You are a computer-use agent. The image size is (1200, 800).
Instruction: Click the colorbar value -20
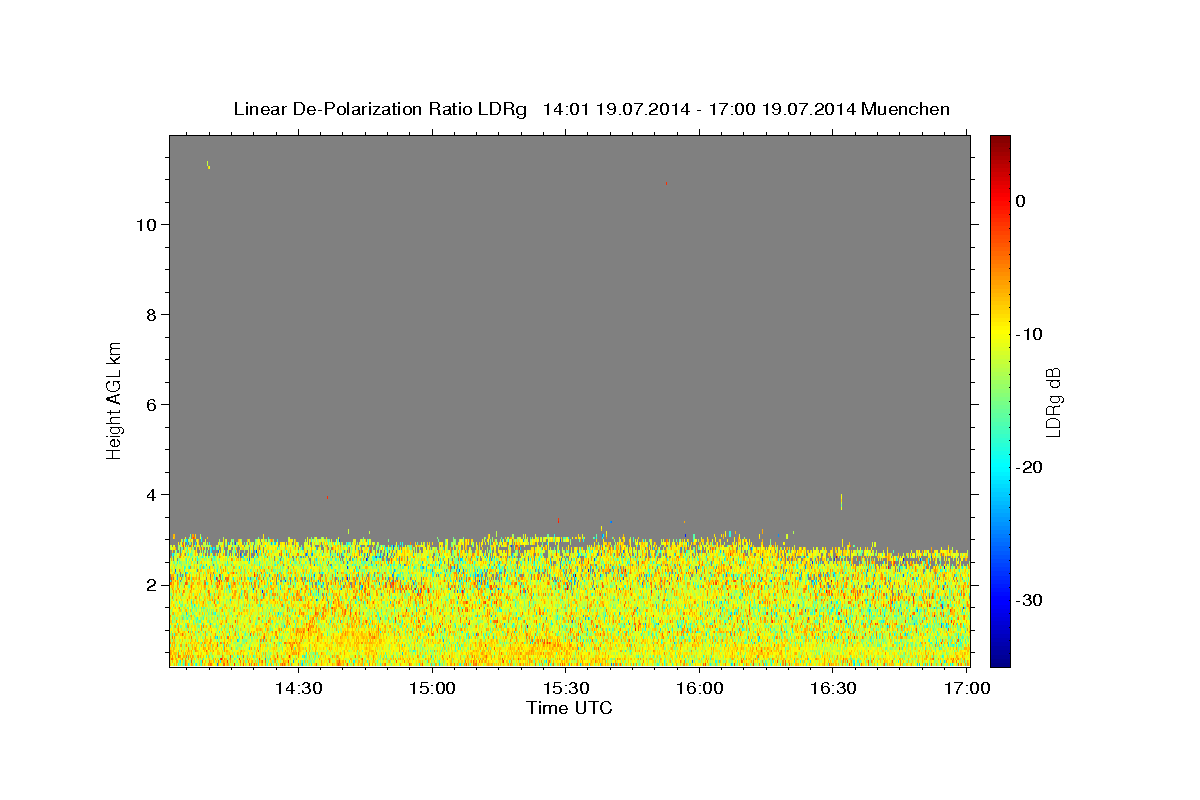1029,467
